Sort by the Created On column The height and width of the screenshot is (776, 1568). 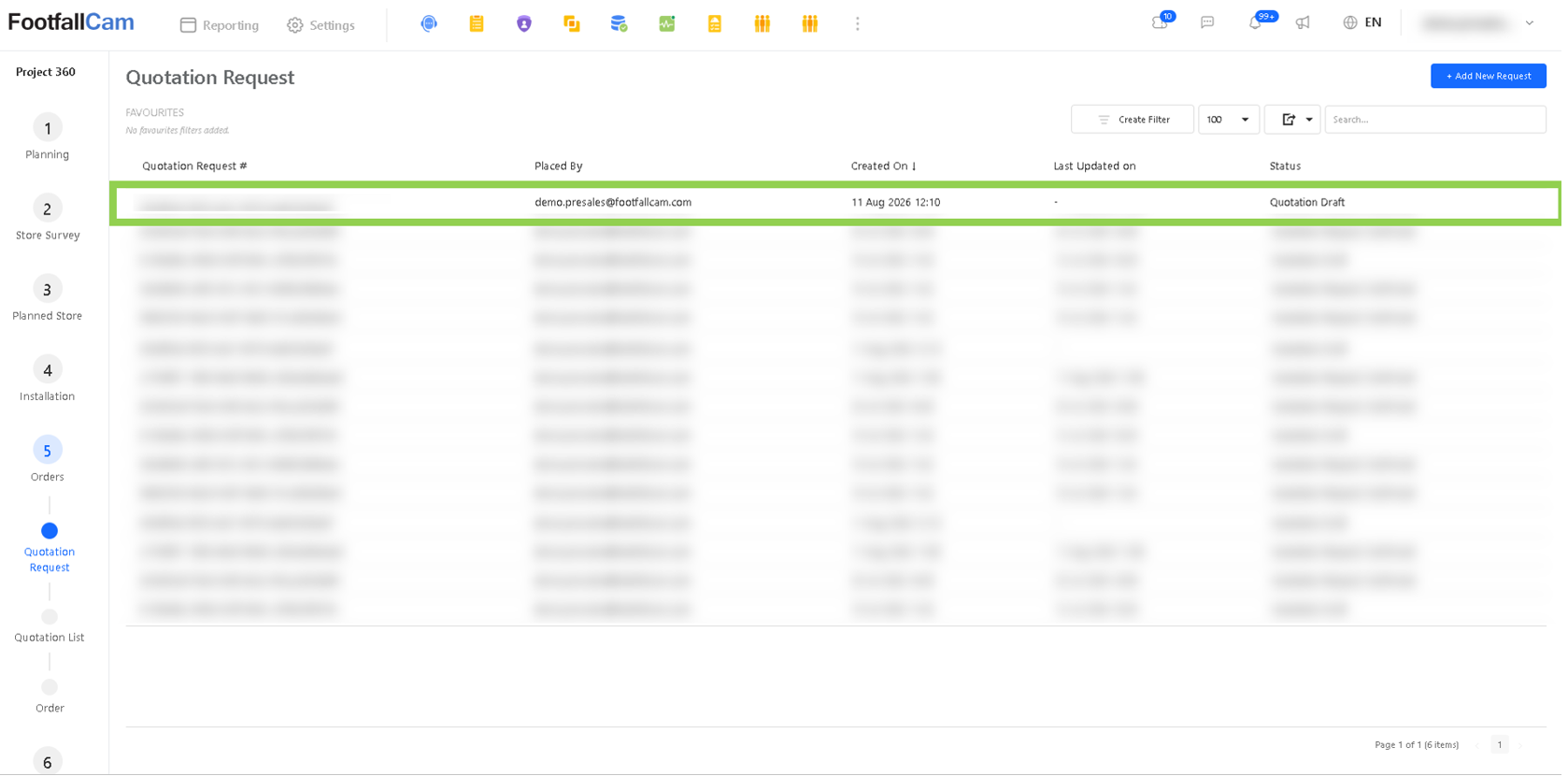point(884,166)
